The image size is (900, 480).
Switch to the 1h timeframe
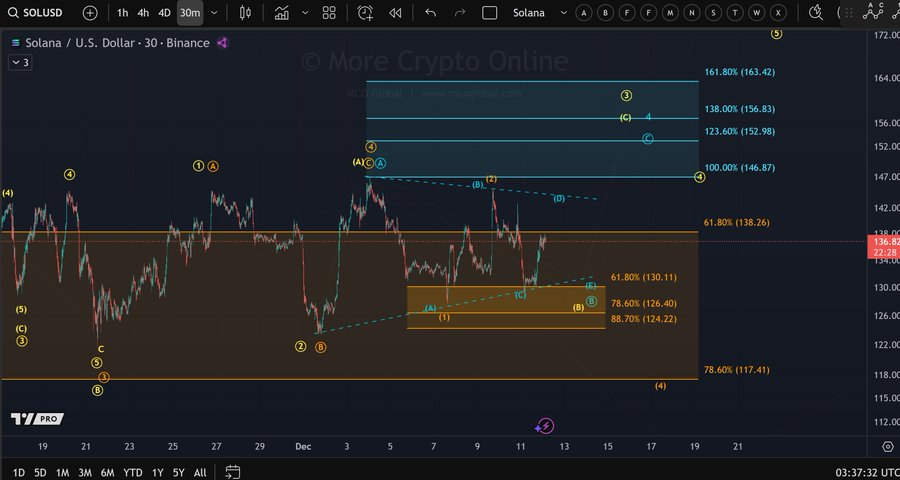coord(122,13)
